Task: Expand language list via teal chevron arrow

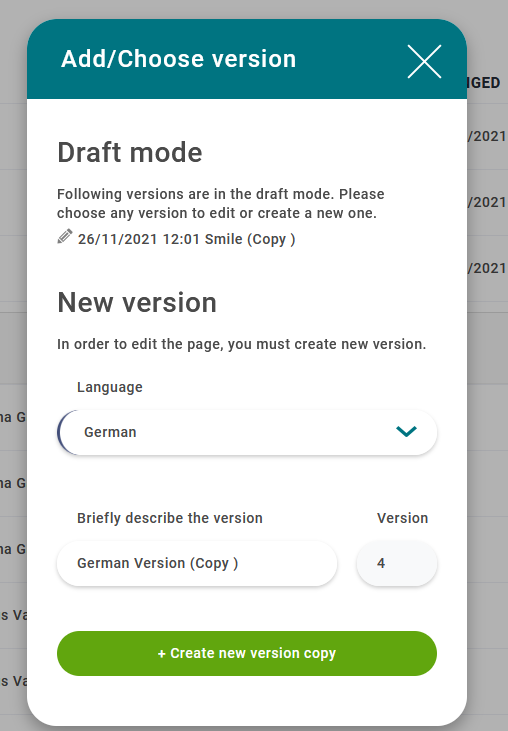Action: pos(406,432)
